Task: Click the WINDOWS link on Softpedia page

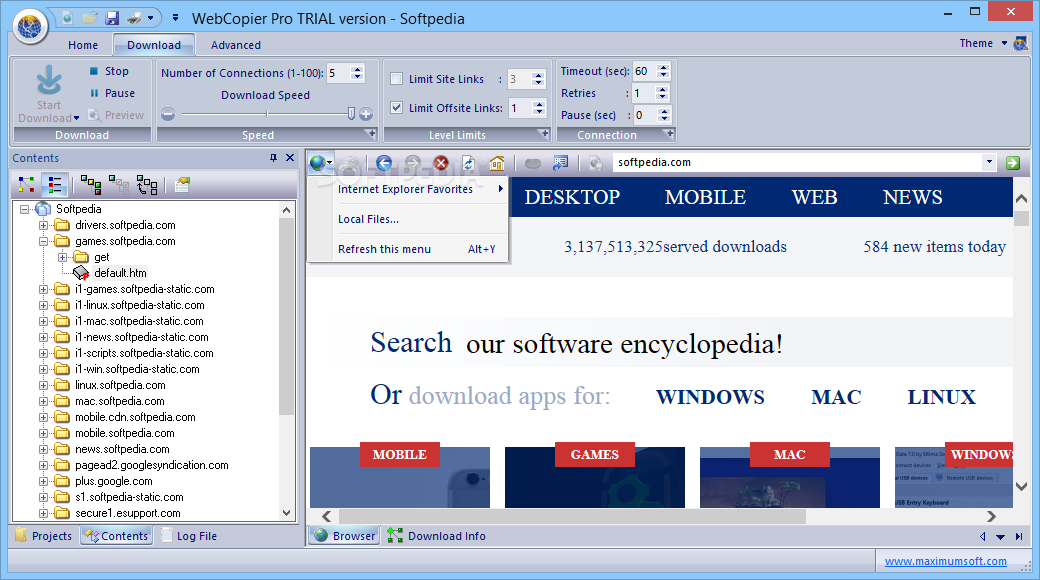Action: click(x=710, y=397)
